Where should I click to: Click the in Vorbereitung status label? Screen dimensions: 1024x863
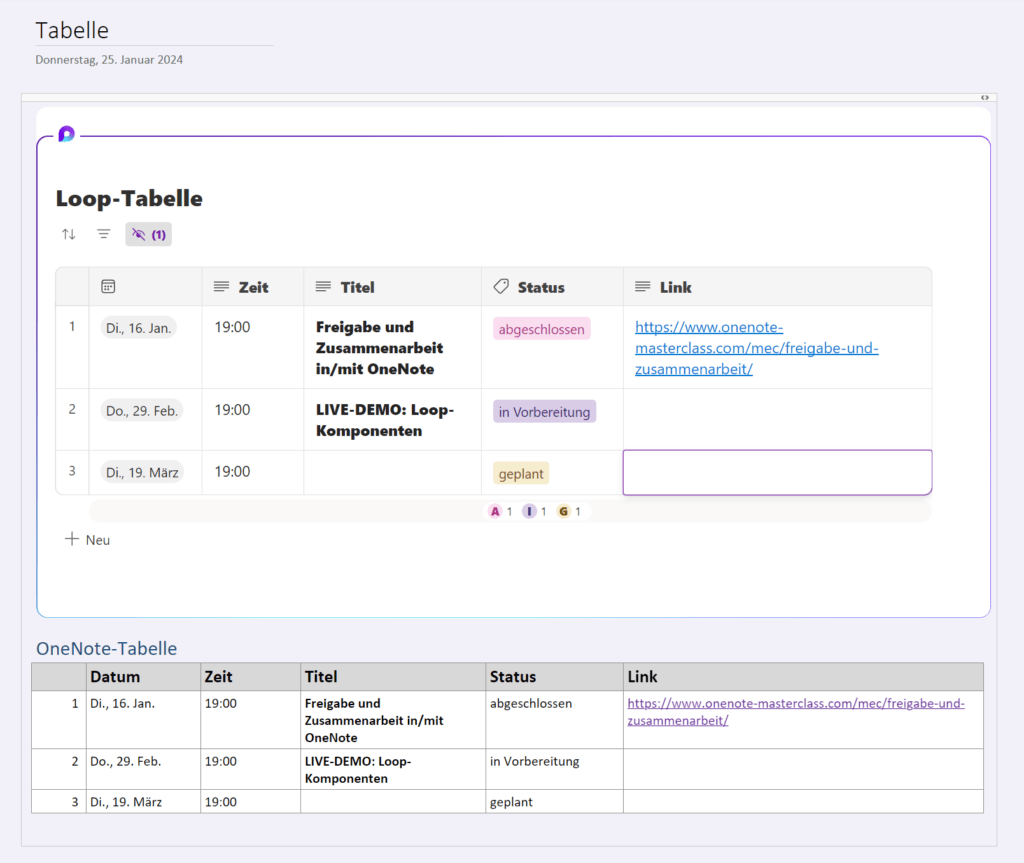(x=545, y=412)
